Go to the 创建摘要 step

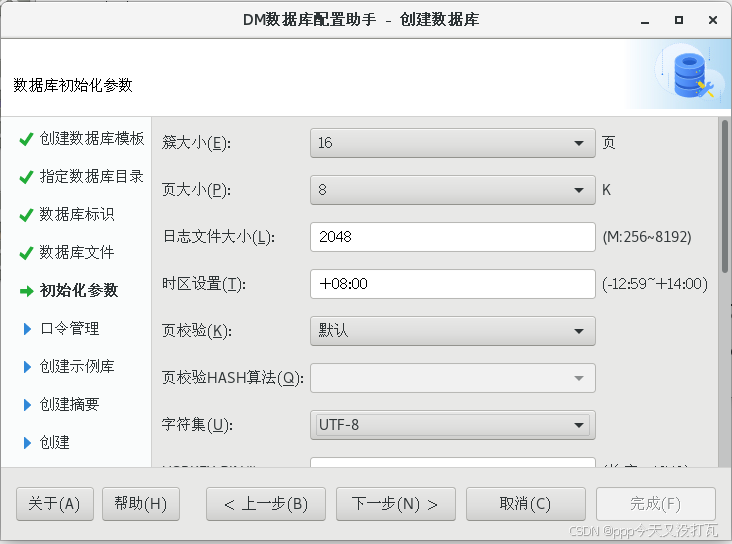69,404
